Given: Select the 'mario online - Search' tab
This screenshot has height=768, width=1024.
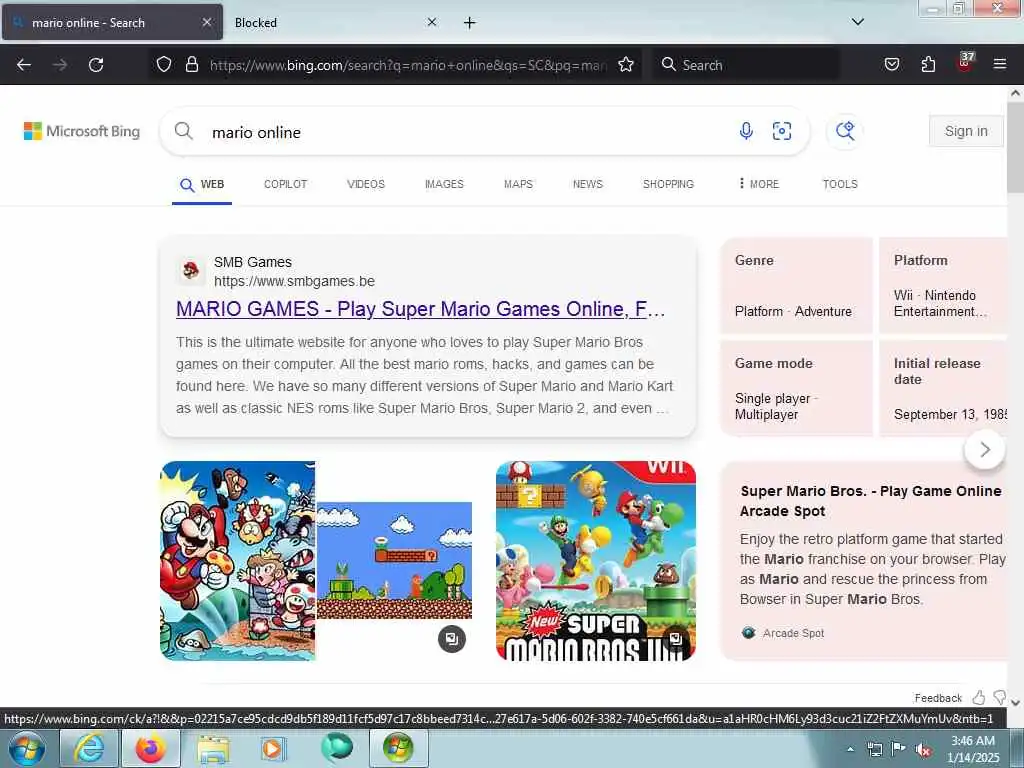Looking at the screenshot, I should pos(112,23).
